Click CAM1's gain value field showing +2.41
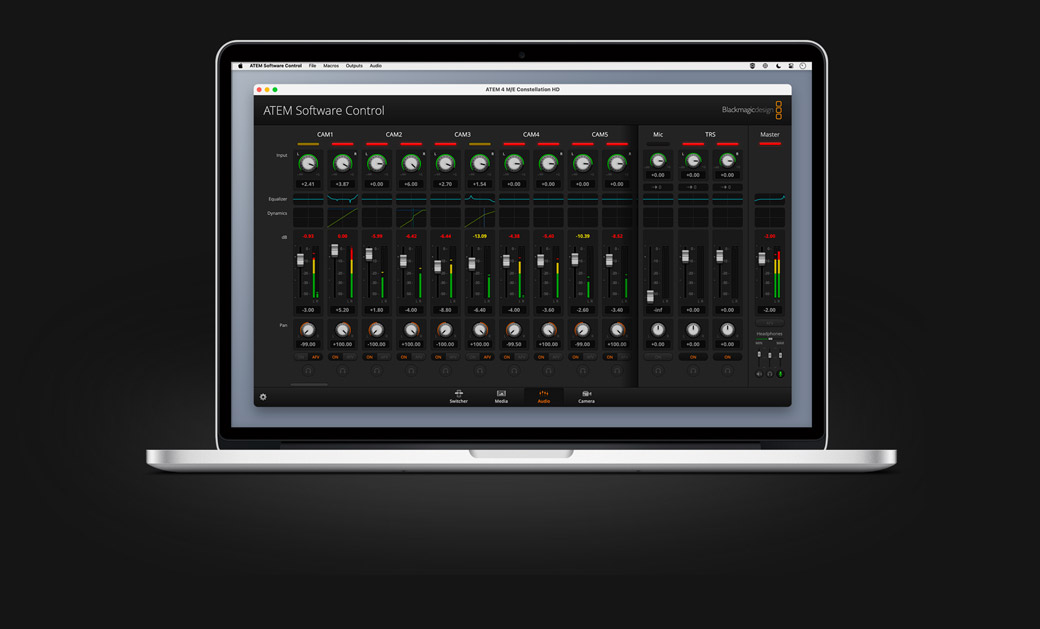The image size is (1040, 629). (307, 183)
